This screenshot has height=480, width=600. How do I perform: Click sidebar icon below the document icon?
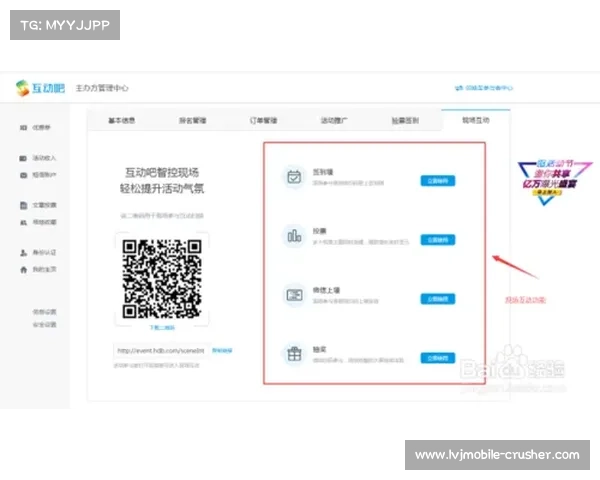[23, 222]
